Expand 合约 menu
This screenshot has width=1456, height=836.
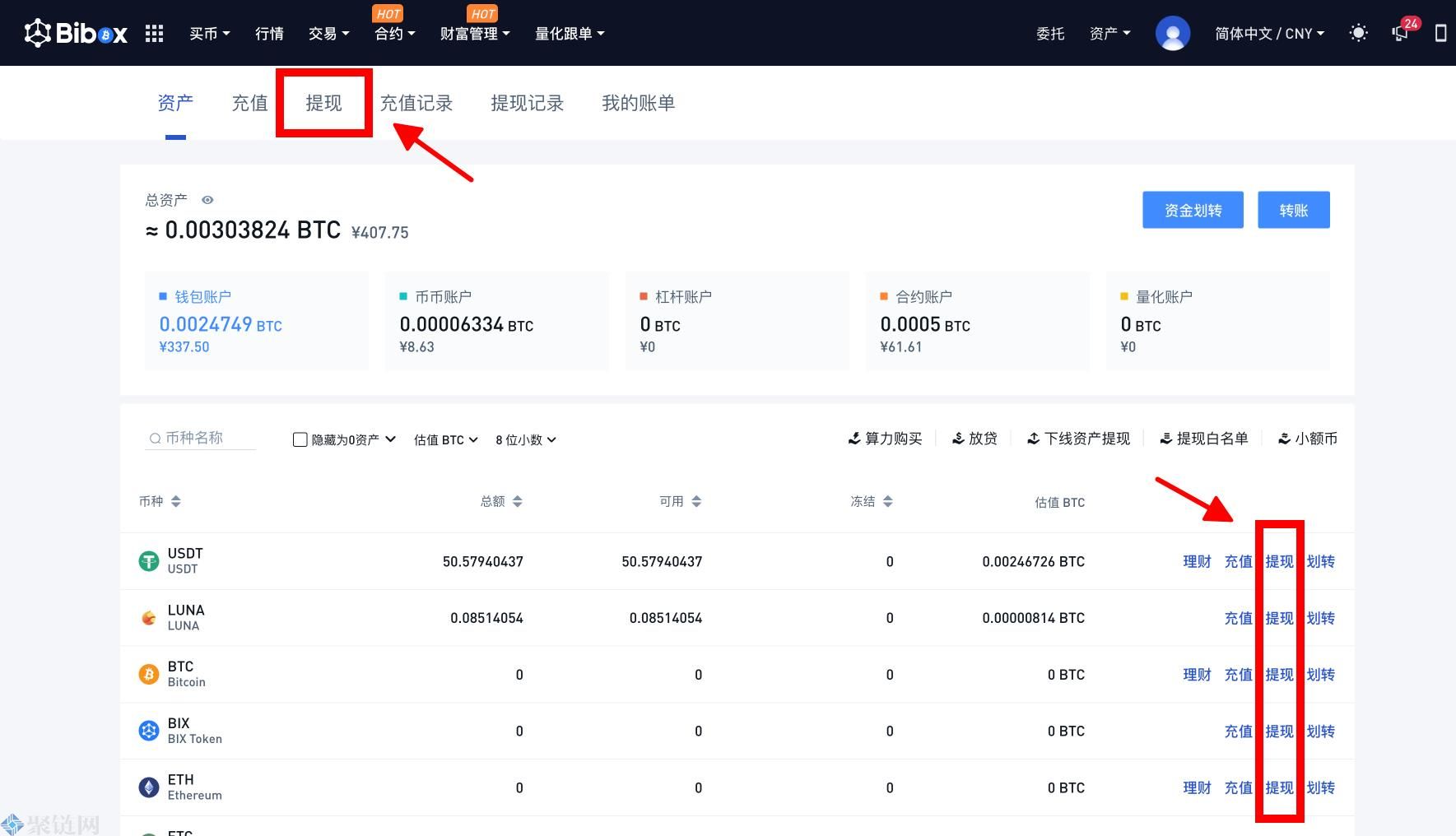tap(394, 34)
